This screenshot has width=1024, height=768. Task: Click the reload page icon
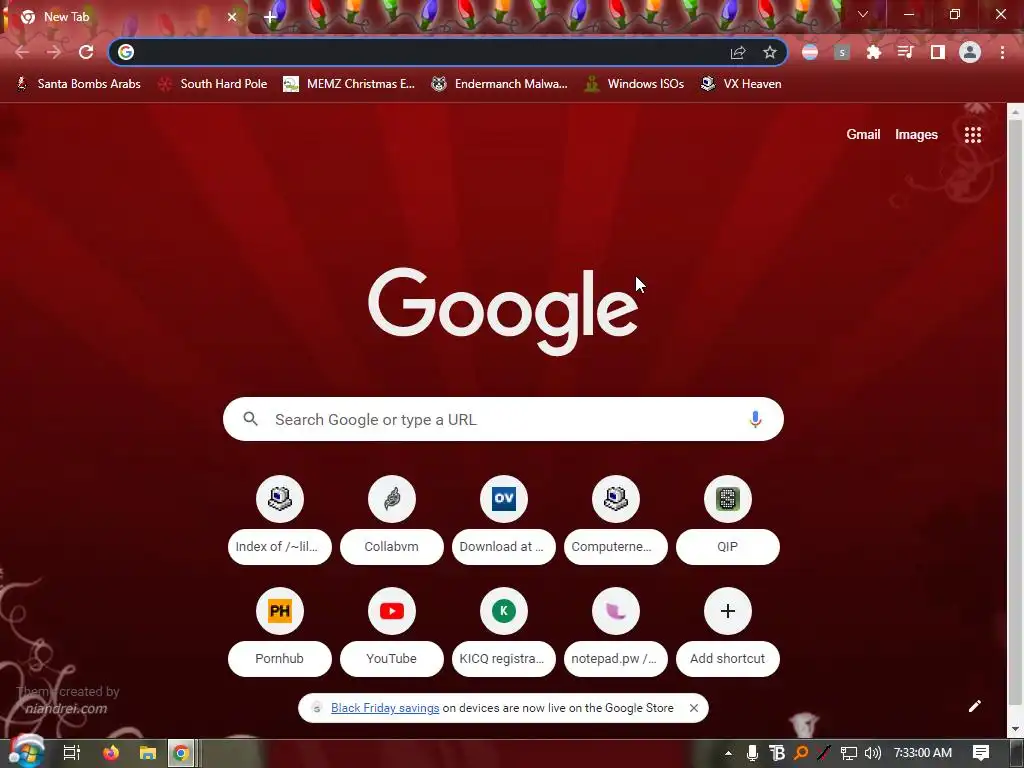coord(86,52)
